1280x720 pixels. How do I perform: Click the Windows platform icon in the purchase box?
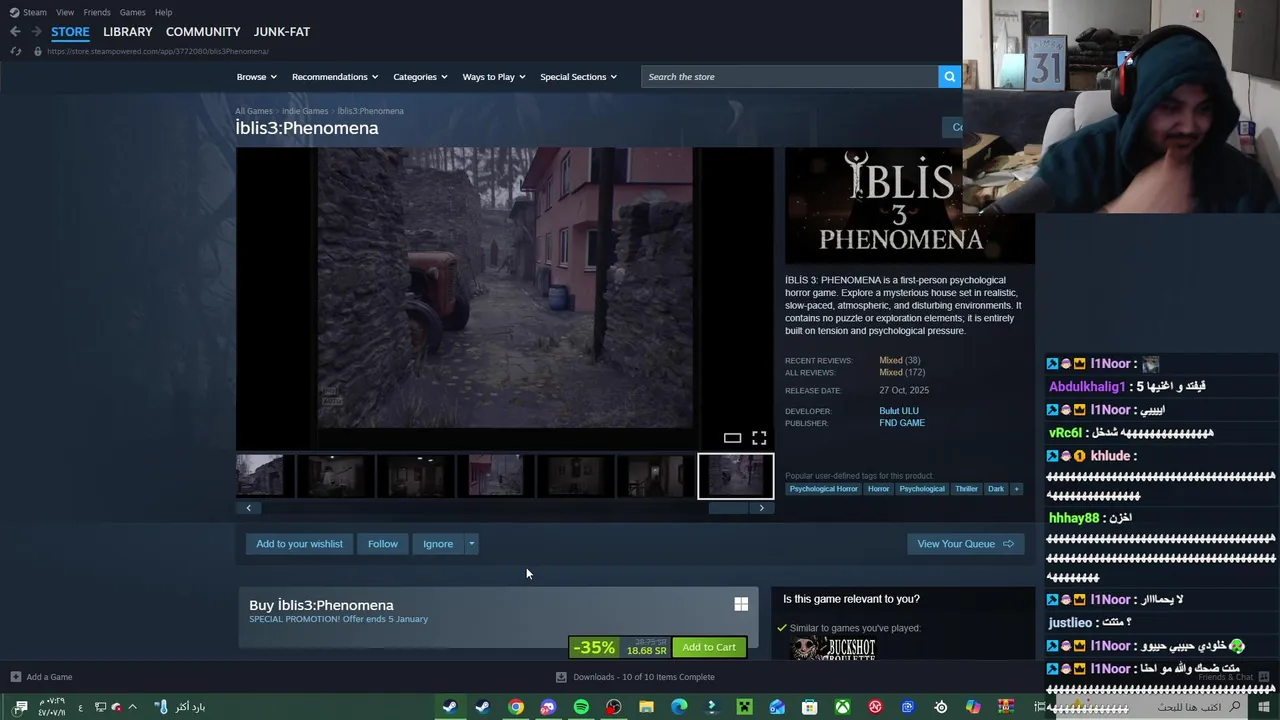pos(741,604)
